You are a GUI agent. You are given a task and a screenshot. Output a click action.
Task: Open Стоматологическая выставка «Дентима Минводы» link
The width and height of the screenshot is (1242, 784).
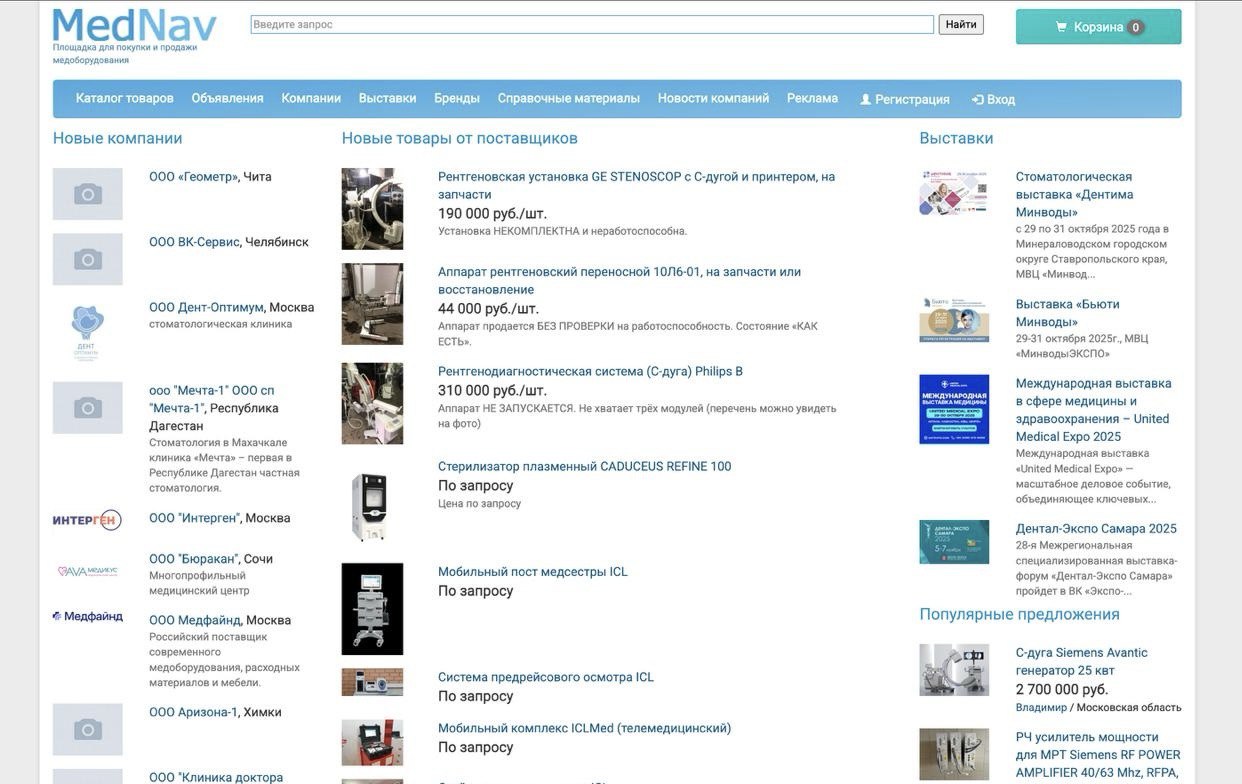point(1075,194)
